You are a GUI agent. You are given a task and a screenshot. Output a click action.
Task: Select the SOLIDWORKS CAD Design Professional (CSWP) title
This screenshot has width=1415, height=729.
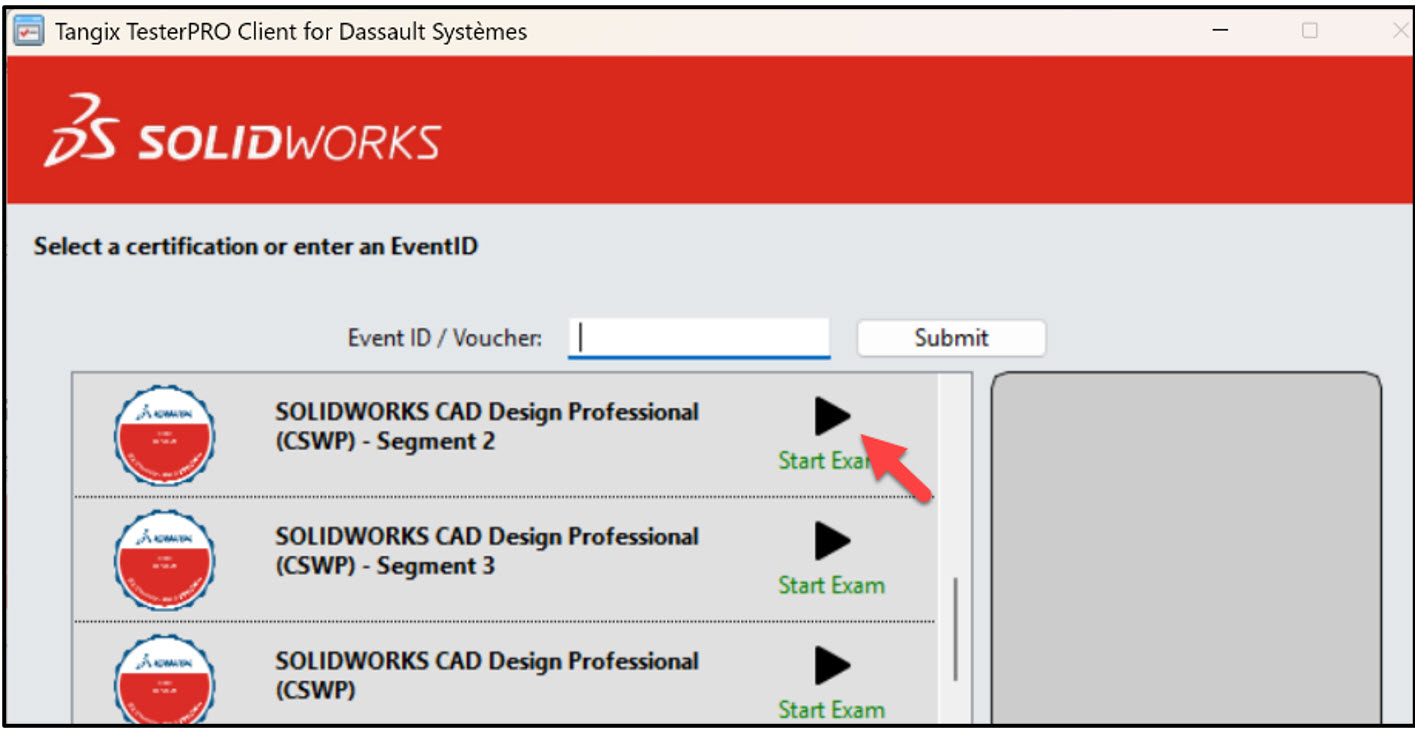point(487,675)
